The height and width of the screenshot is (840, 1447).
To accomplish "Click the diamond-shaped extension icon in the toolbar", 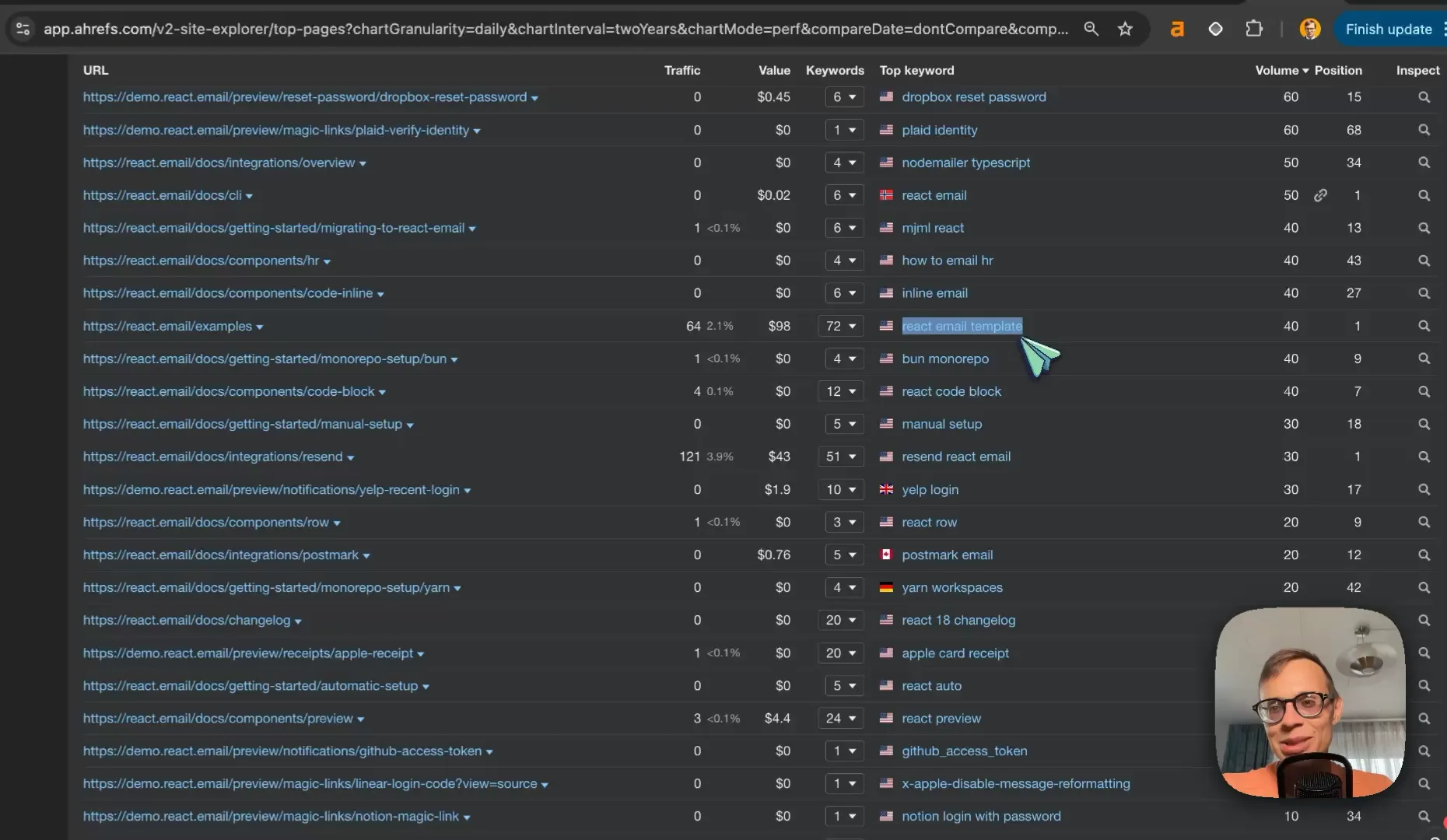I will 1215,29.
